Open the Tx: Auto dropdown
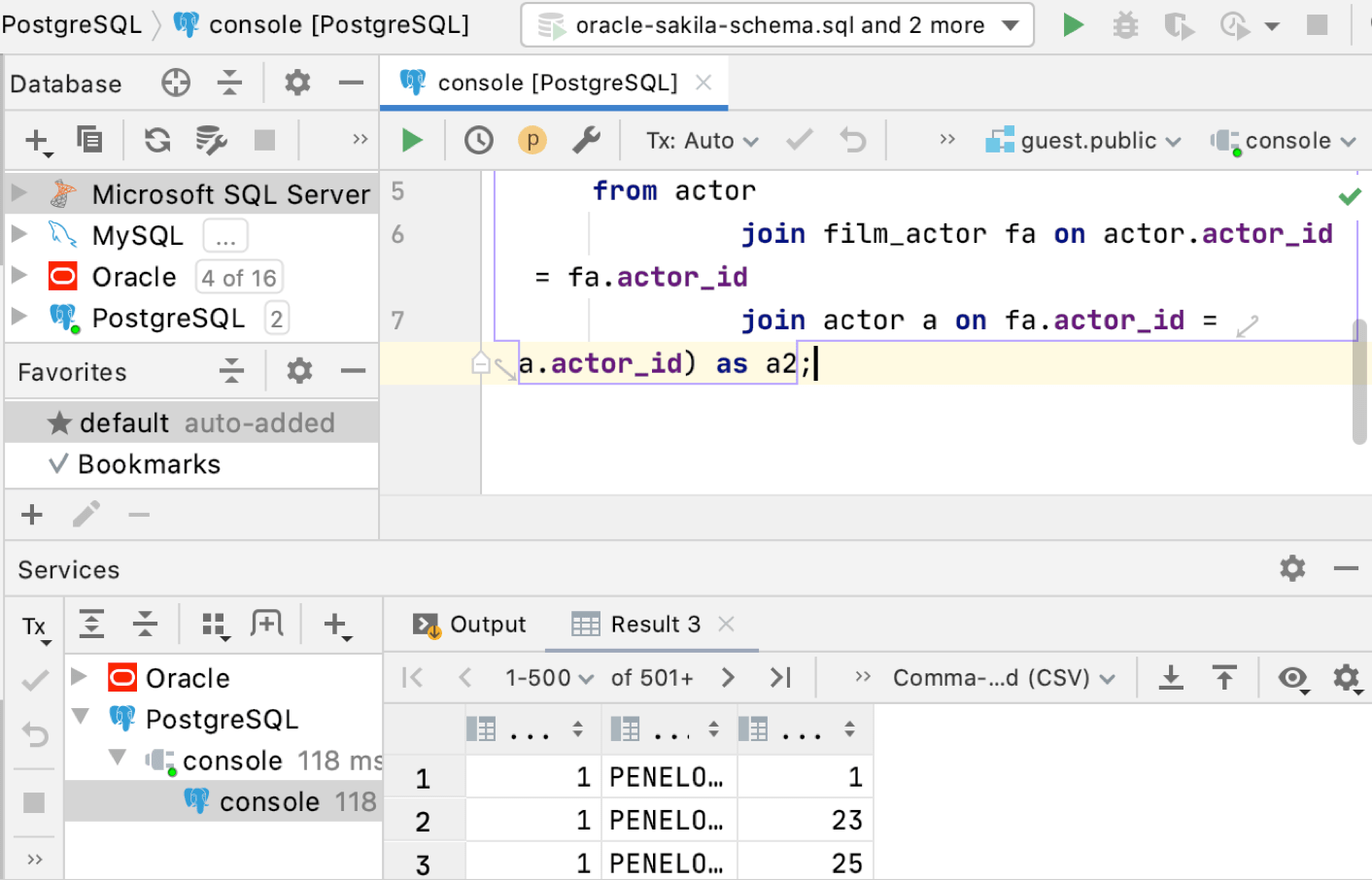 click(702, 141)
